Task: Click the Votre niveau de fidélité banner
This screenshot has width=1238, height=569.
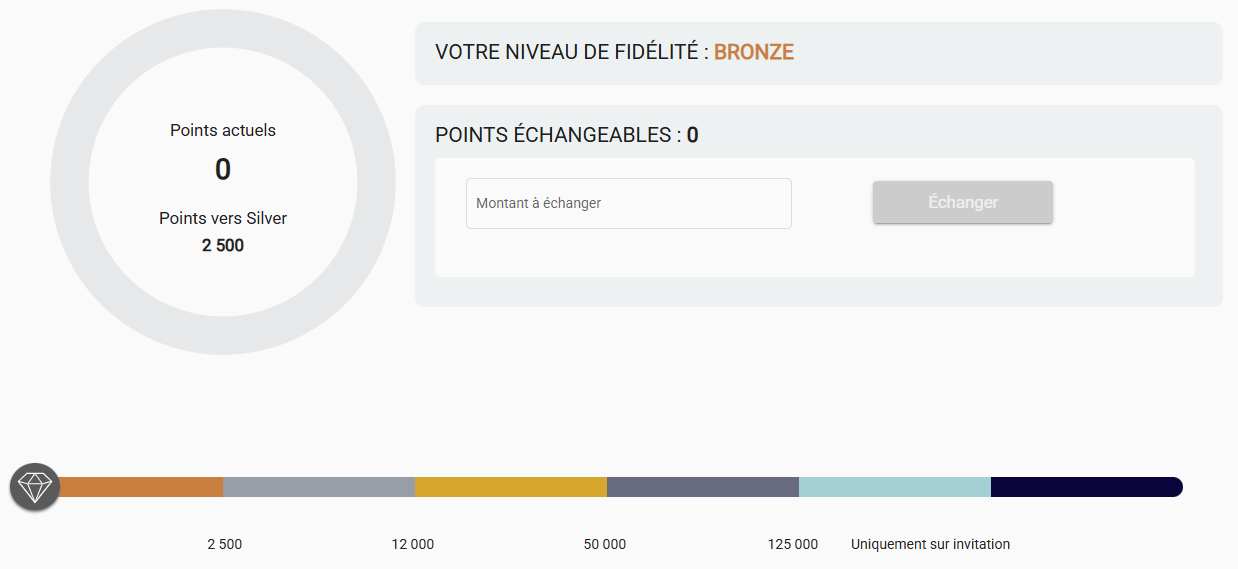Action: tap(819, 53)
